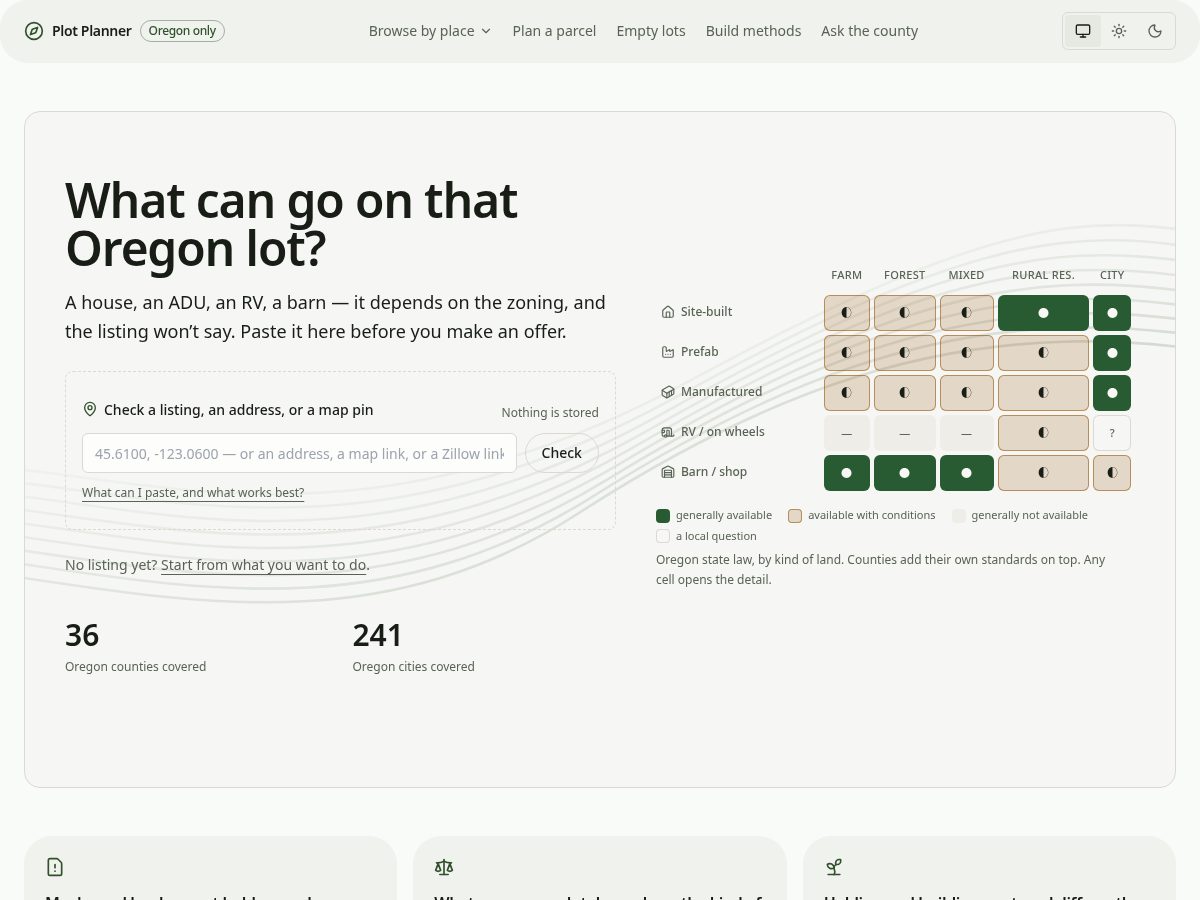Open Site-built in City cell
This screenshot has width=1200, height=900.
tap(1112, 313)
